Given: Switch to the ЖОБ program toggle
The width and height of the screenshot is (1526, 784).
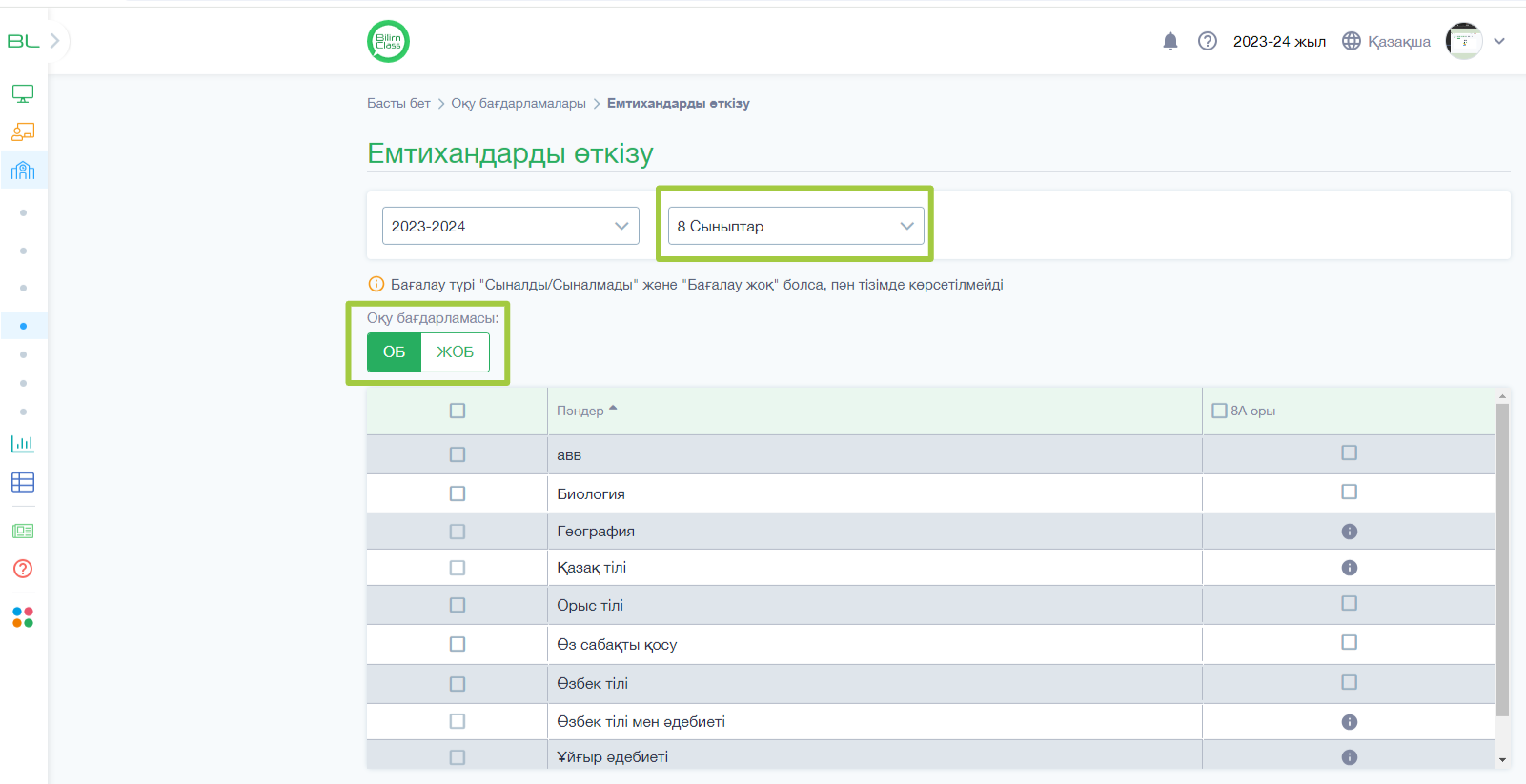Looking at the screenshot, I should tap(455, 352).
